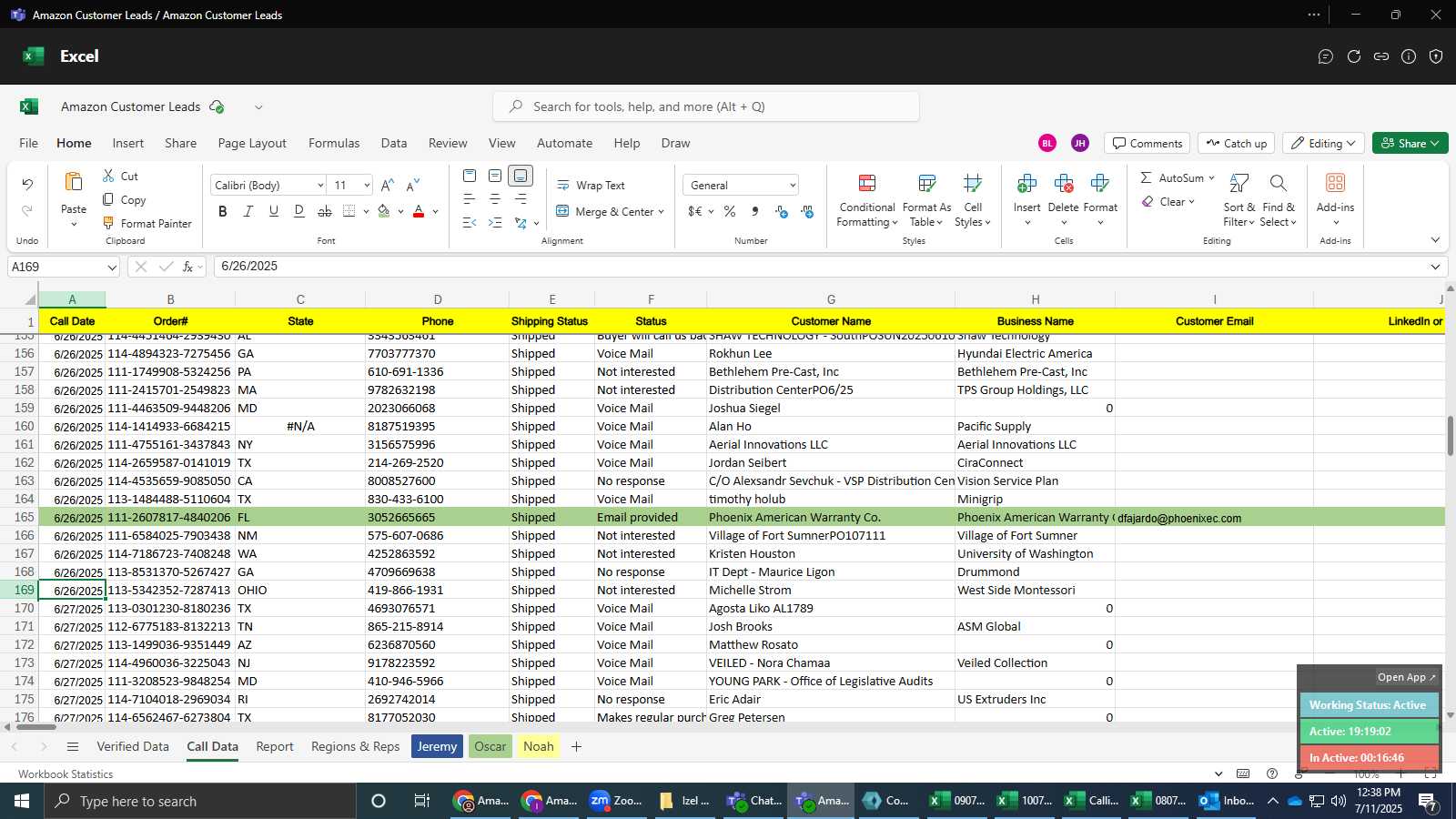Toggle Bold formatting
Screen dimensions: 1456x819
point(223,211)
